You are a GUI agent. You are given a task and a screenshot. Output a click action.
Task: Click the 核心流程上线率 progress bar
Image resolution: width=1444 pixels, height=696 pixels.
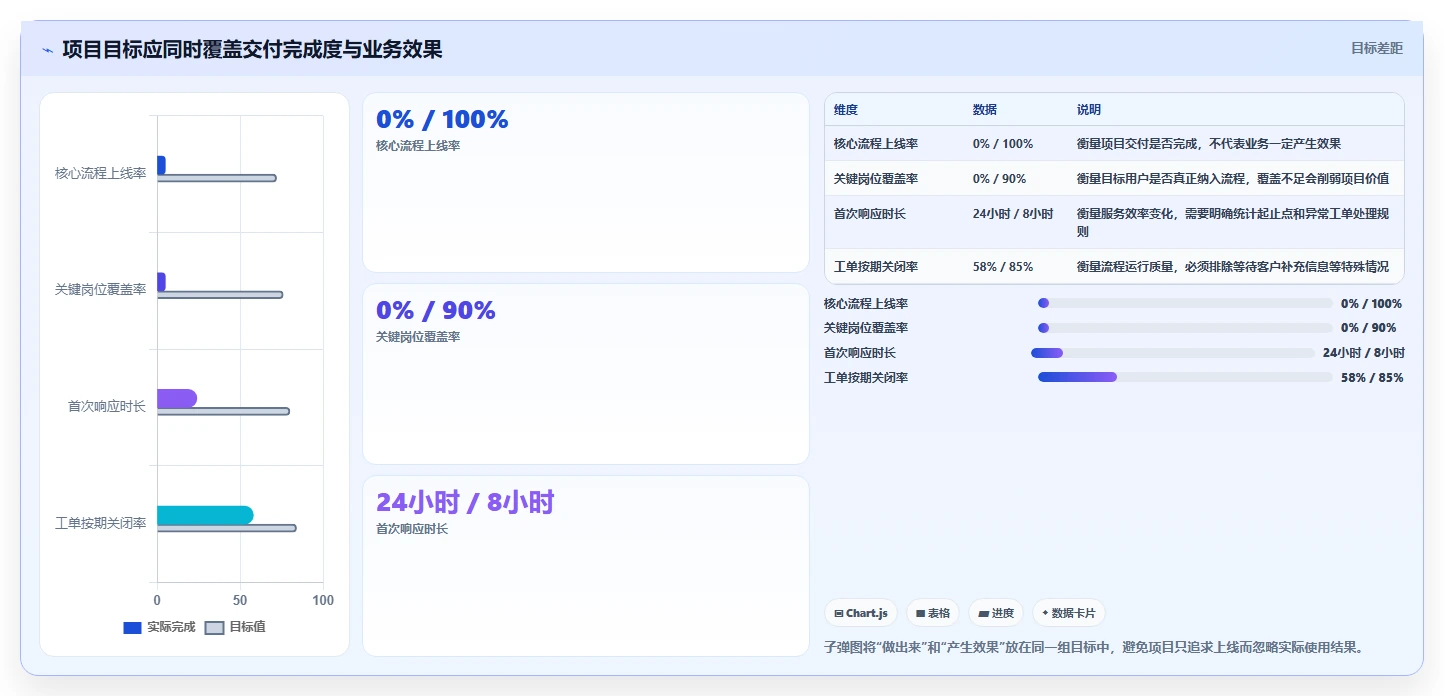tap(1185, 303)
